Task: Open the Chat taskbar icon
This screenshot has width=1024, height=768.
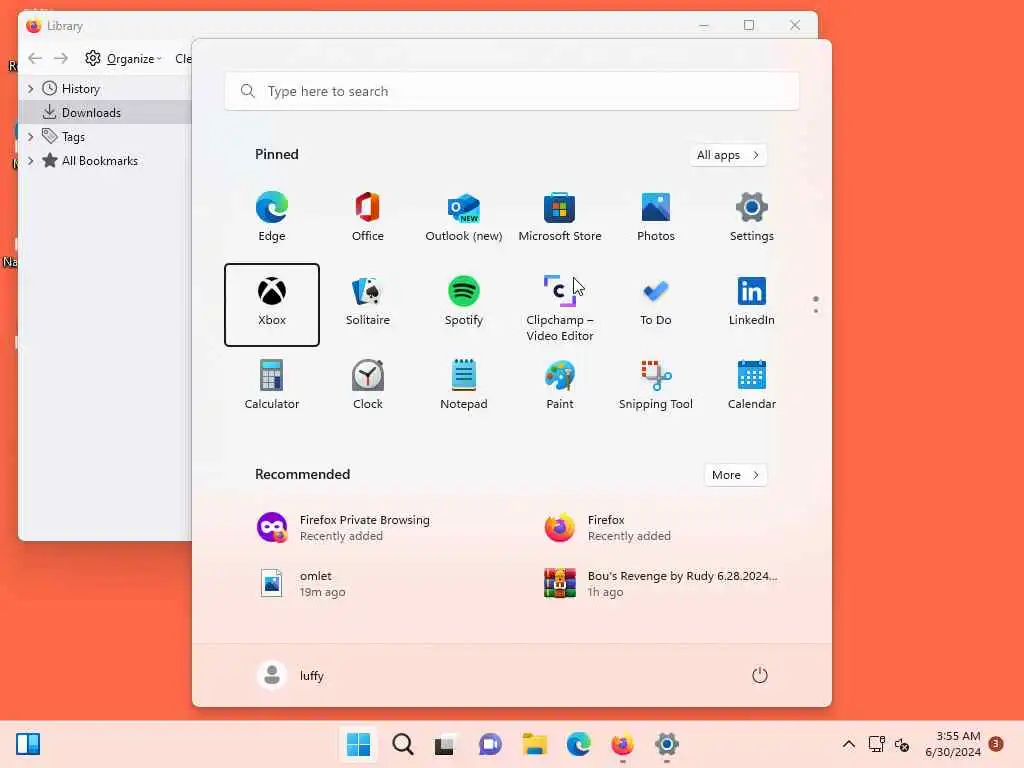Action: [x=490, y=744]
